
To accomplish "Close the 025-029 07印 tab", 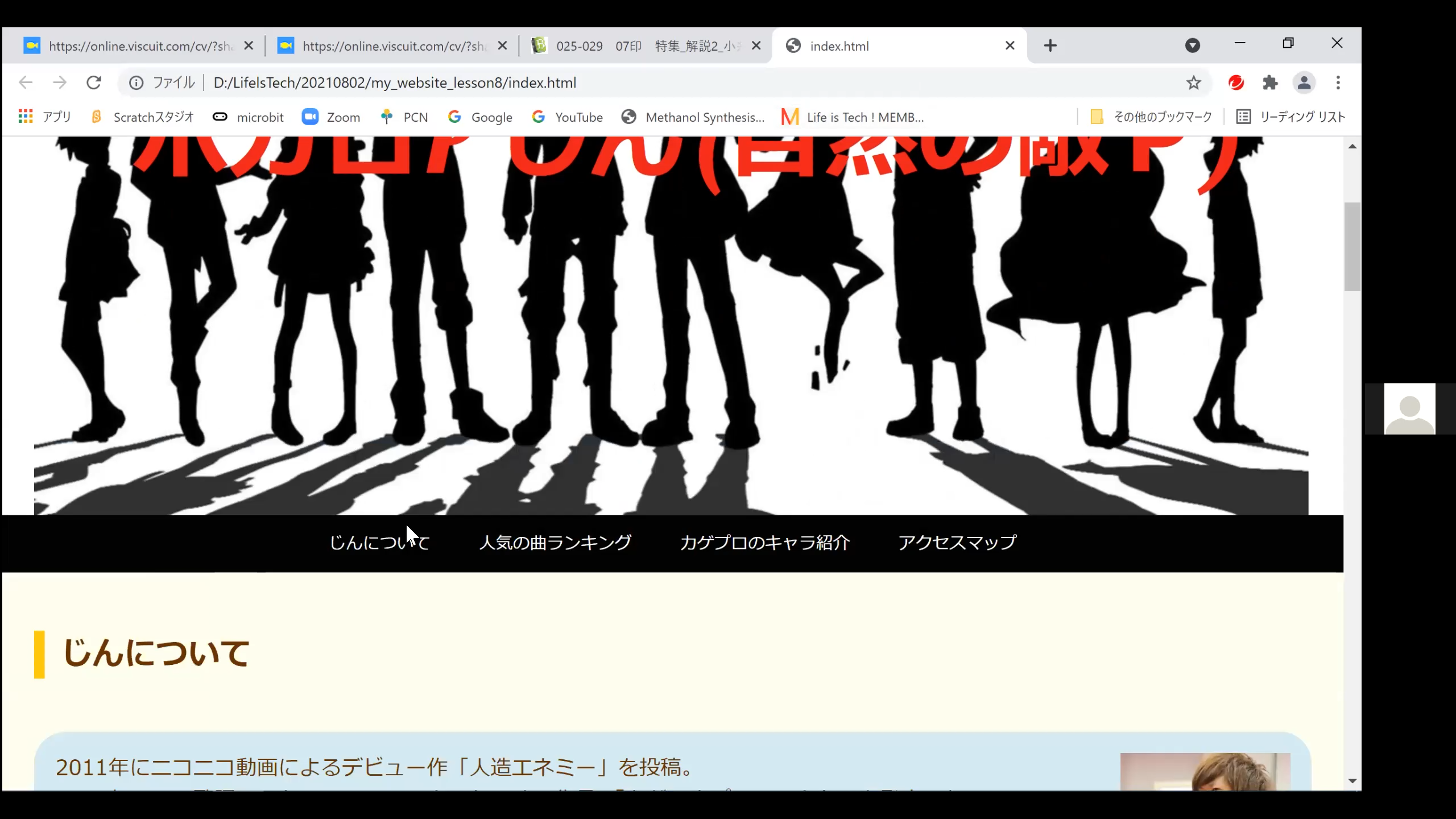I will pyautogui.click(x=756, y=45).
